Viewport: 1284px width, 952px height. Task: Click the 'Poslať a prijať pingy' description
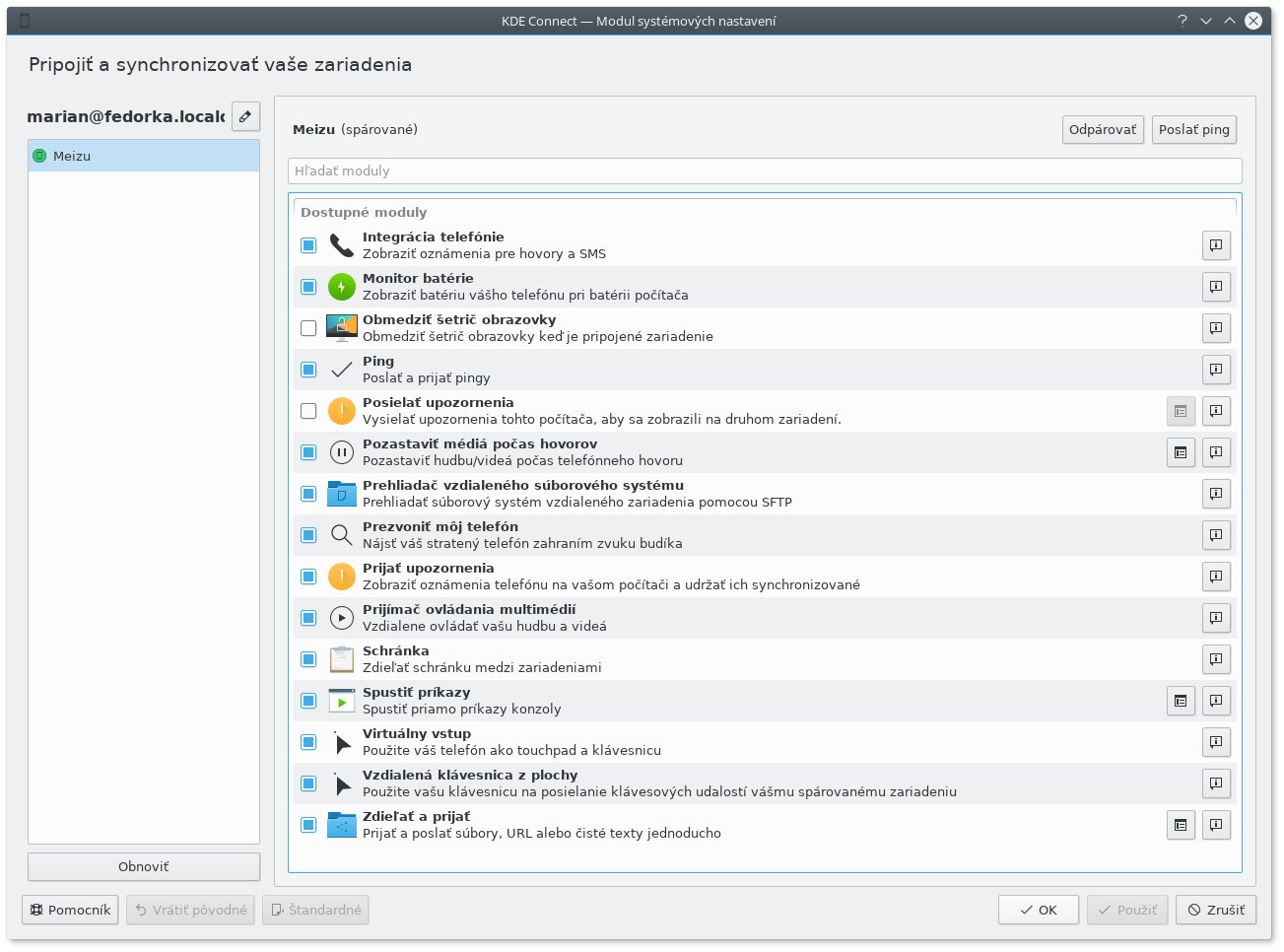point(427,378)
